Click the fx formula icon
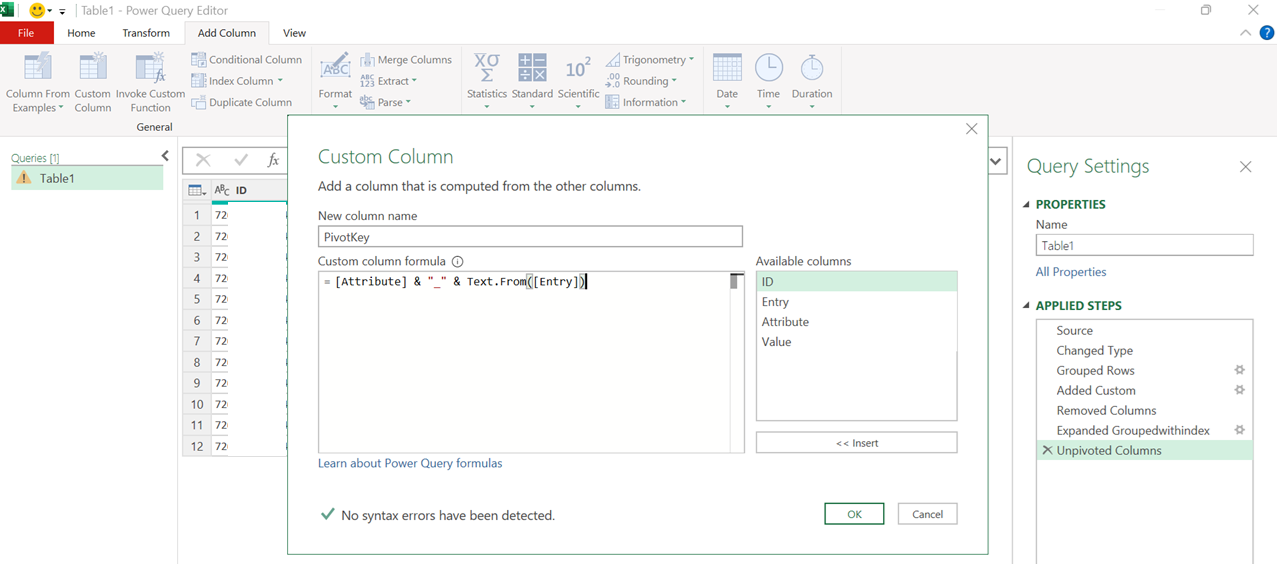Image resolution: width=1277 pixels, height=564 pixels. coord(273,160)
